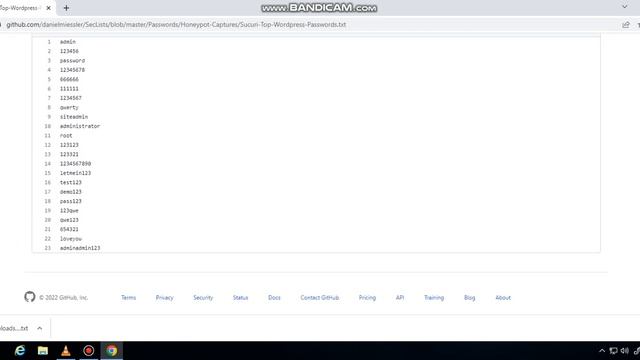Click the '123321' line
This screenshot has width=640, height=360.
69,154
